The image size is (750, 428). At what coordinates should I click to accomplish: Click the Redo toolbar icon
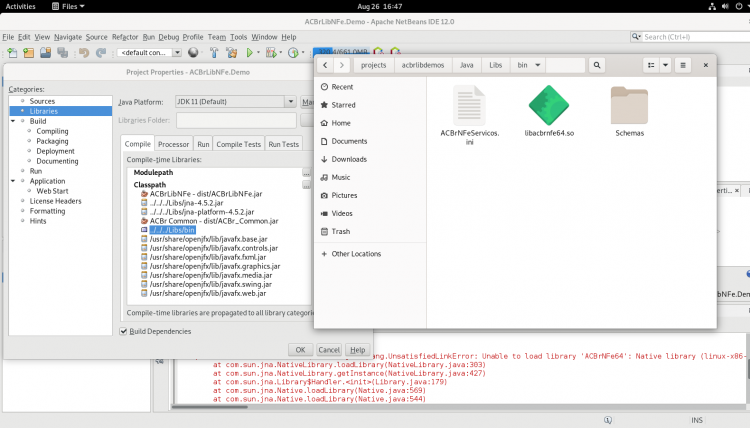coord(101,53)
